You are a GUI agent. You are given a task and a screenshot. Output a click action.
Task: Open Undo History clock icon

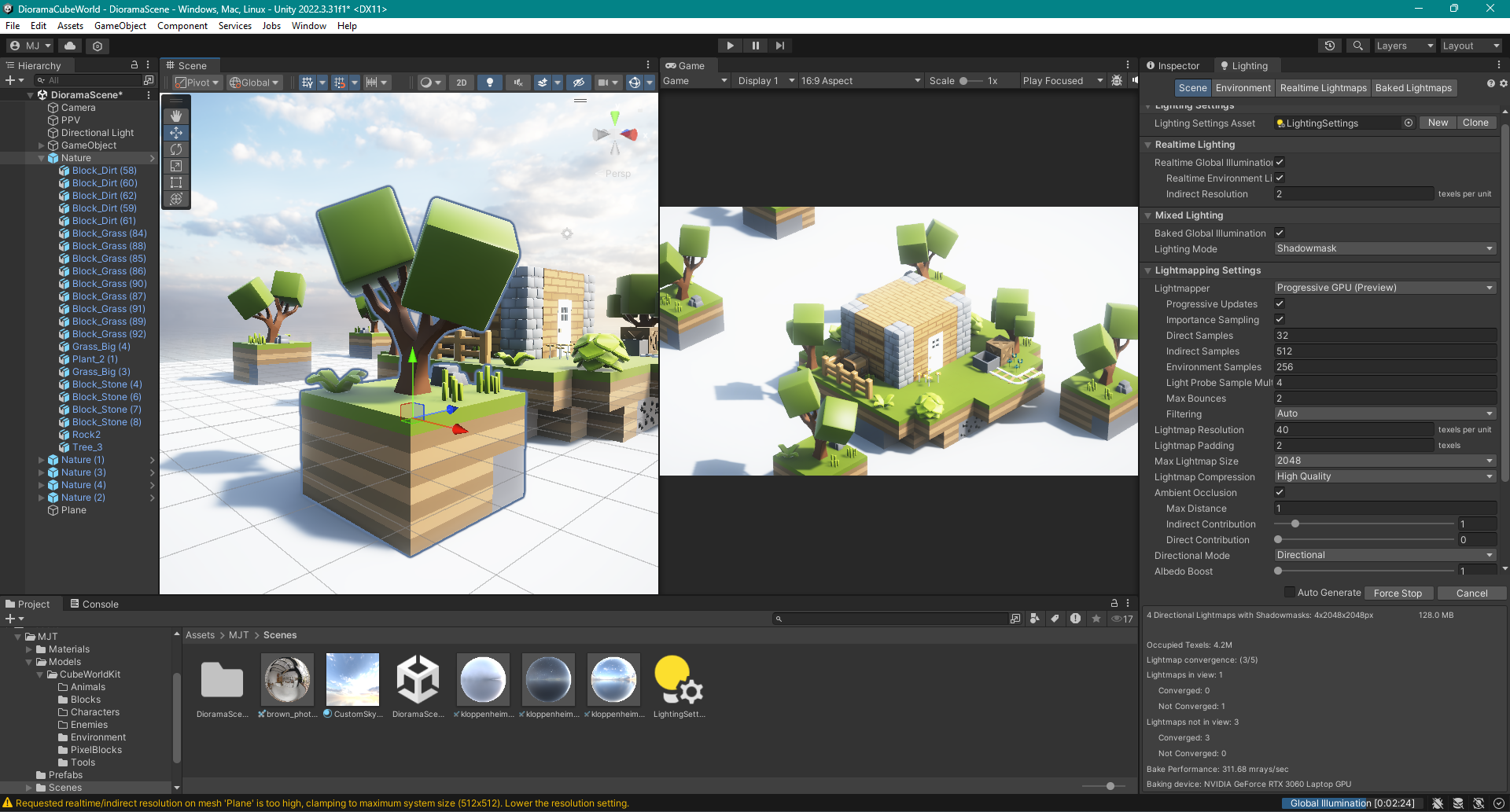coord(1330,46)
